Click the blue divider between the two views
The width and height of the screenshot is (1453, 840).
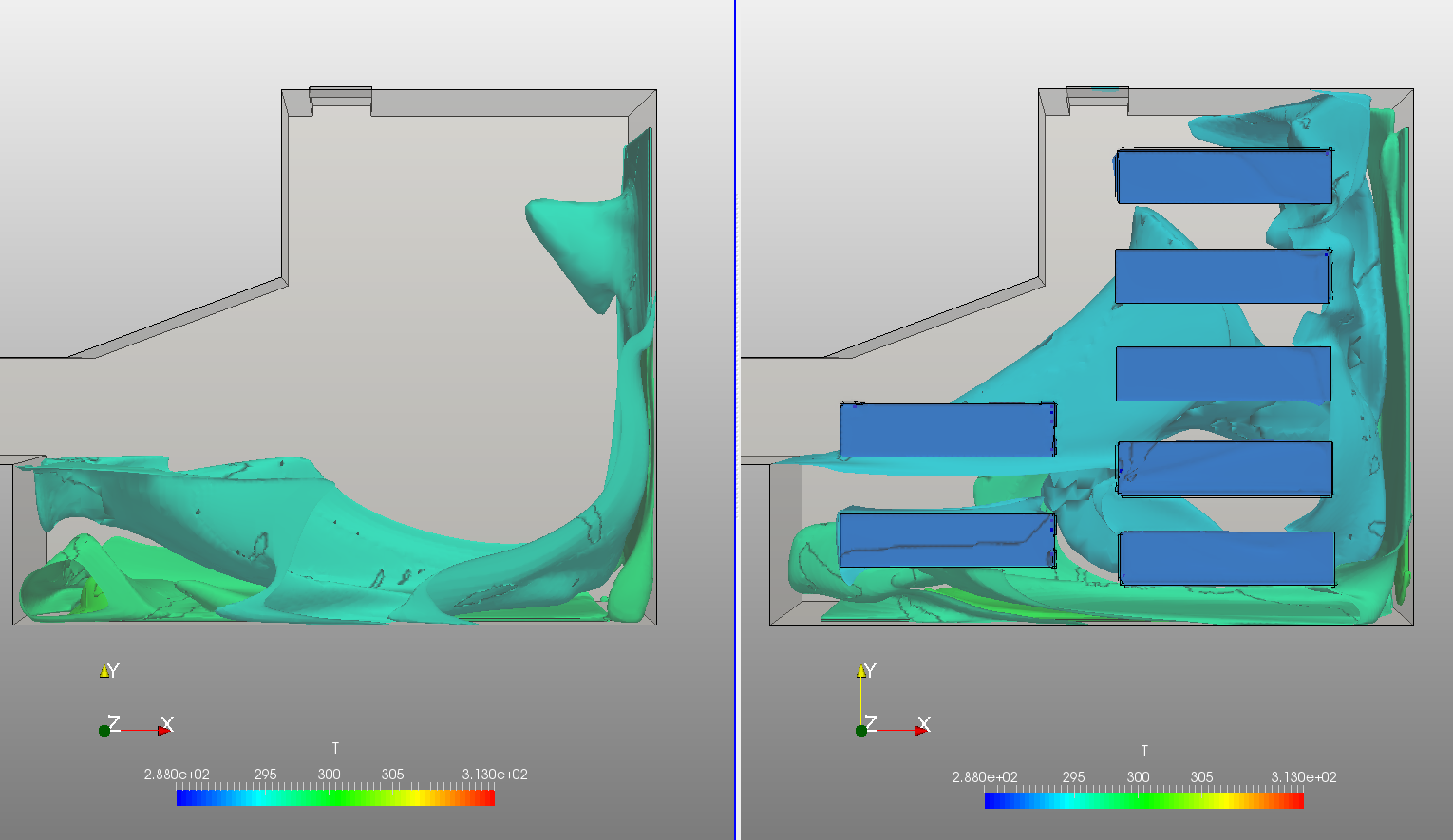pyautogui.click(x=734, y=380)
